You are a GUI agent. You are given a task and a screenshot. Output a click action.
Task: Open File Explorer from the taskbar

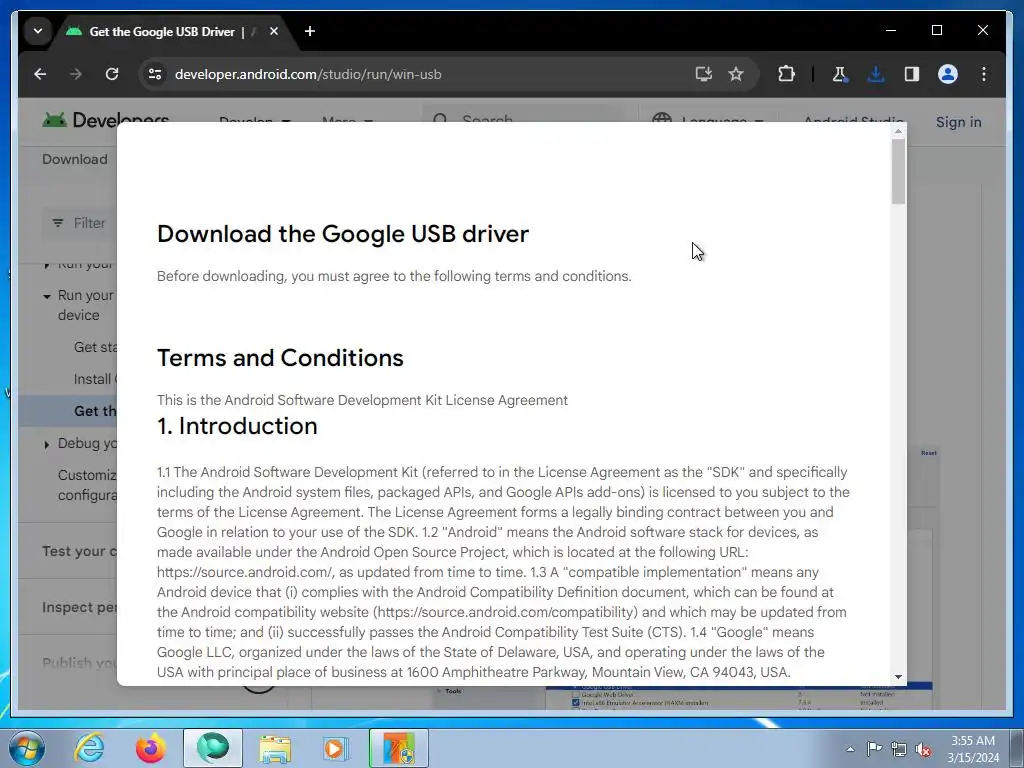(x=275, y=748)
